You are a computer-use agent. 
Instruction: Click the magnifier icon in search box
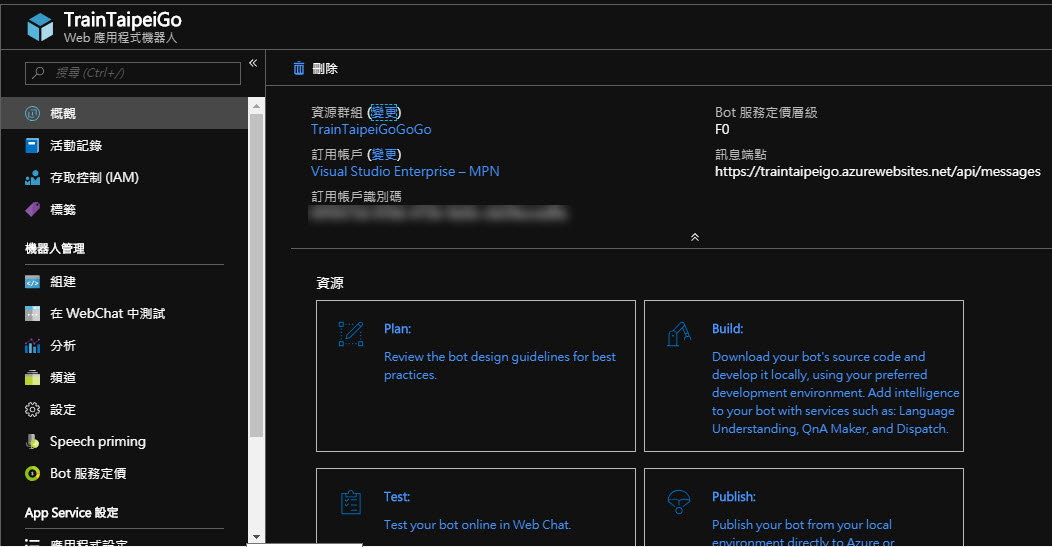pos(38,72)
